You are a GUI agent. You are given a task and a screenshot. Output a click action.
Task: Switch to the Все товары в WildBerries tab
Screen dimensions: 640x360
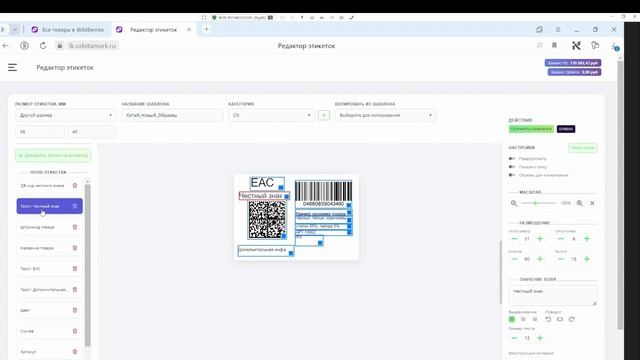[68, 29]
